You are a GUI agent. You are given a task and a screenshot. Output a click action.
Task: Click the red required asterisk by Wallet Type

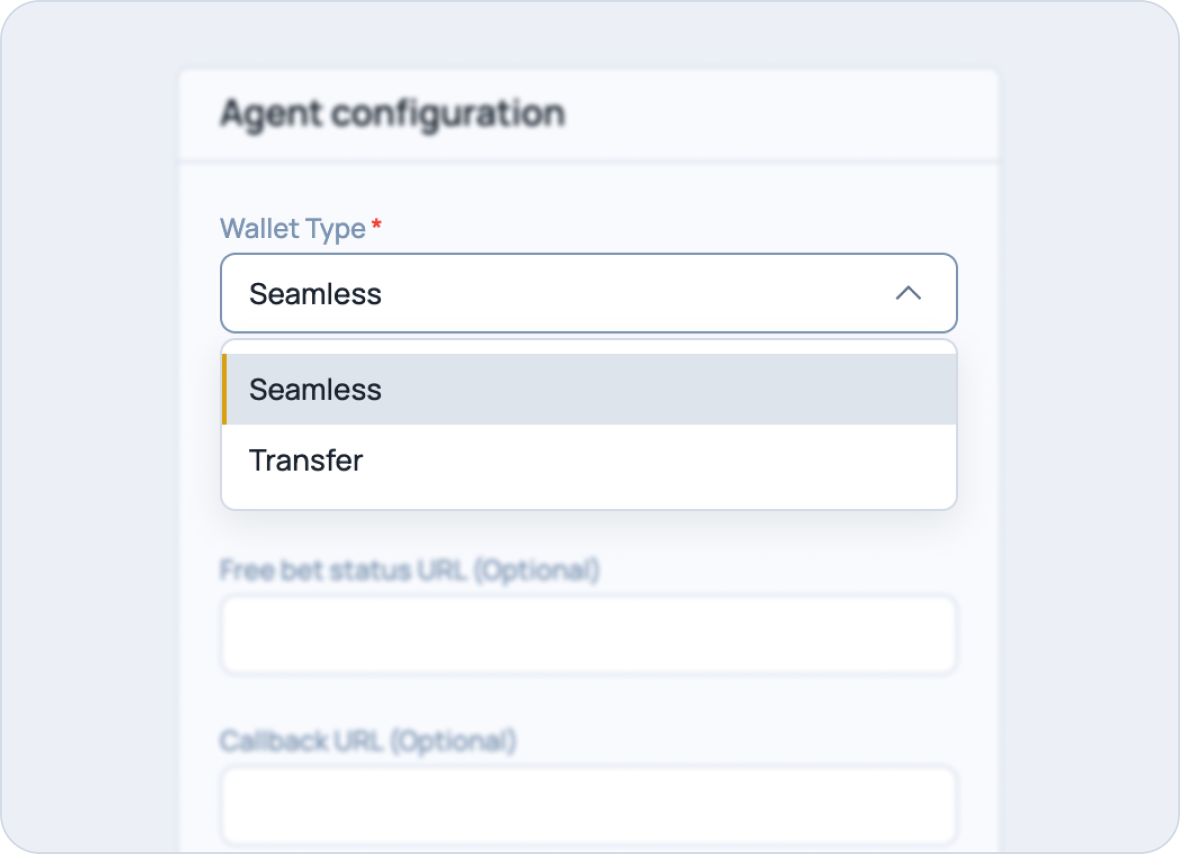click(376, 224)
